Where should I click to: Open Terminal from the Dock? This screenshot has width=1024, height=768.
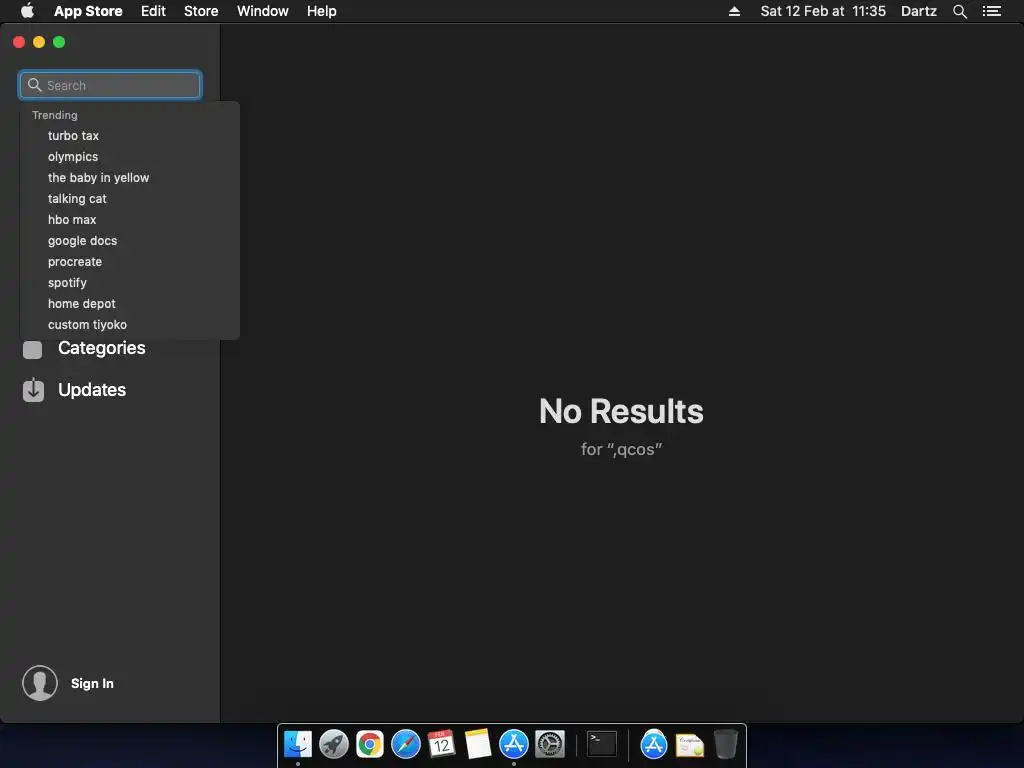(x=602, y=744)
